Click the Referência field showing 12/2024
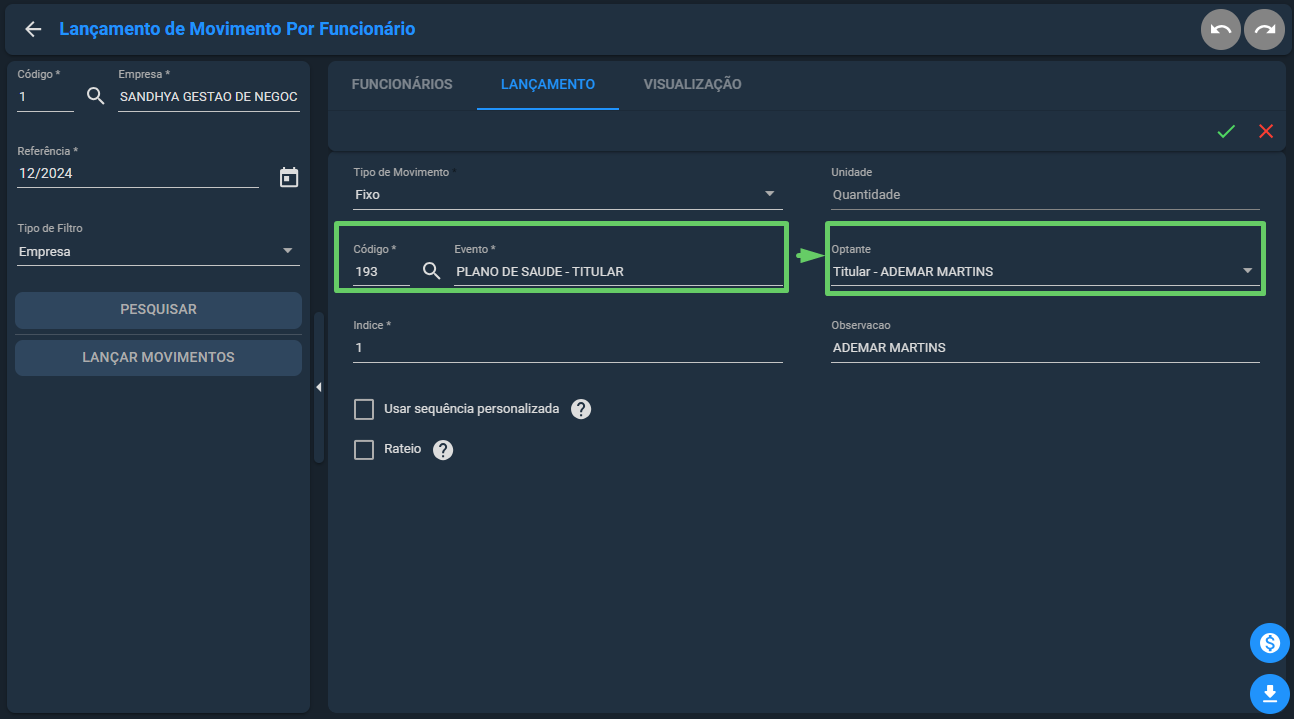 [x=138, y=173]
